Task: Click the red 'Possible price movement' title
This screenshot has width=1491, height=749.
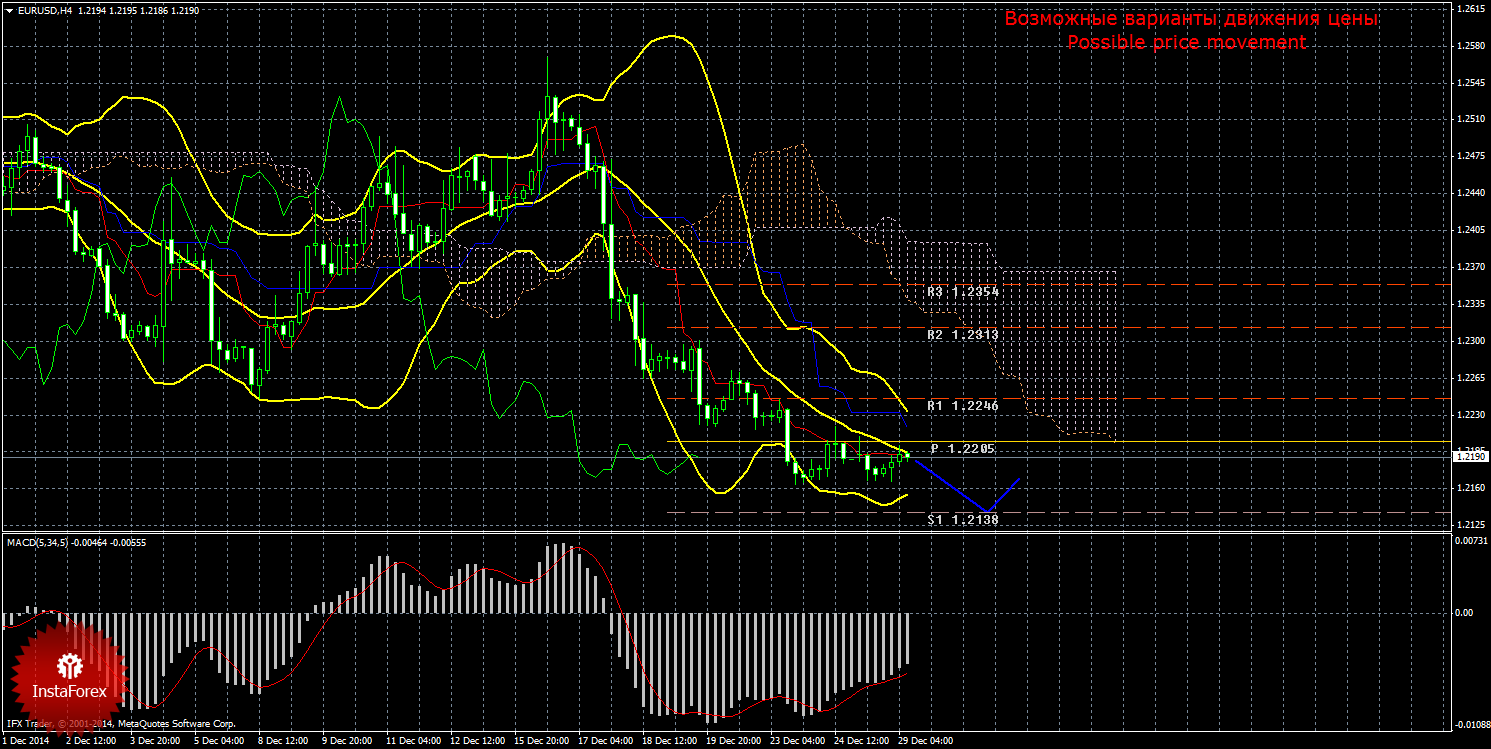Action: coord(1186,42)
